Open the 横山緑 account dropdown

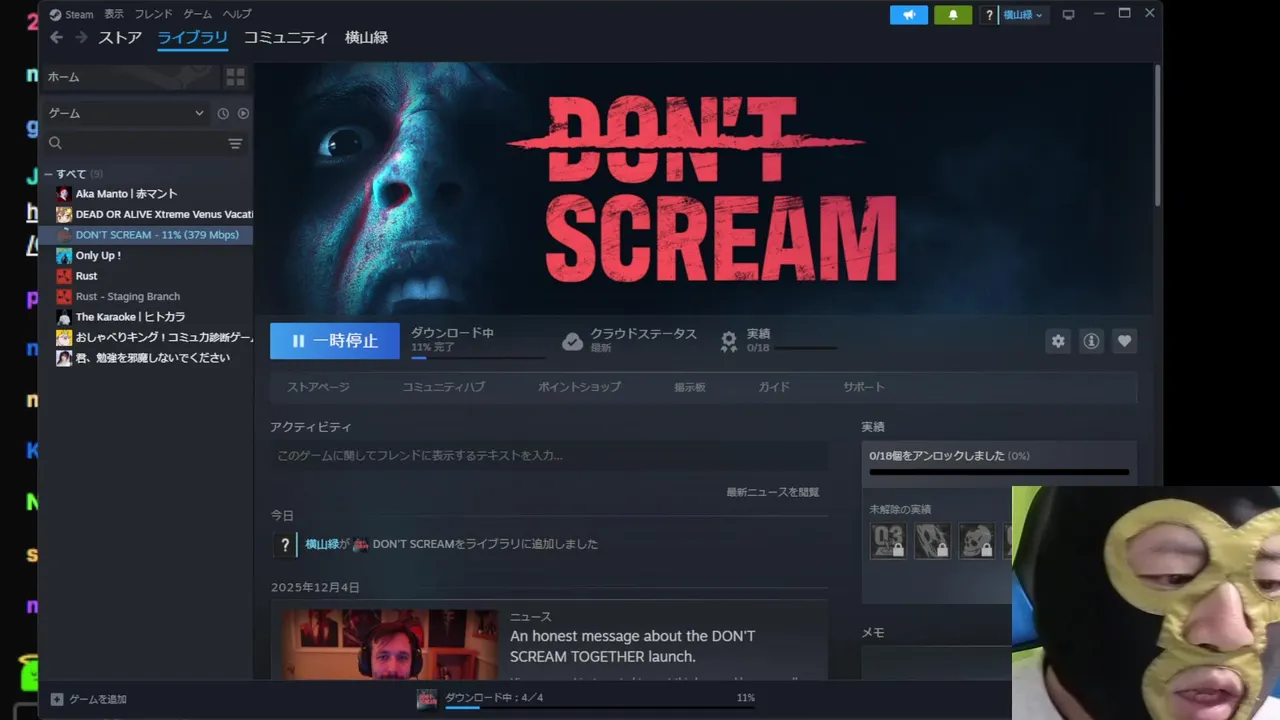[1023, 15]
